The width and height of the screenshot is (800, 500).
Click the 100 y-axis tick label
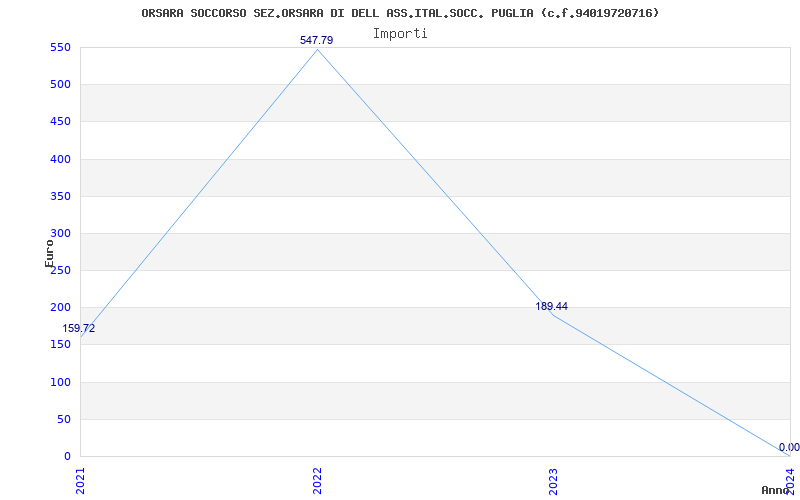[60, 382]
